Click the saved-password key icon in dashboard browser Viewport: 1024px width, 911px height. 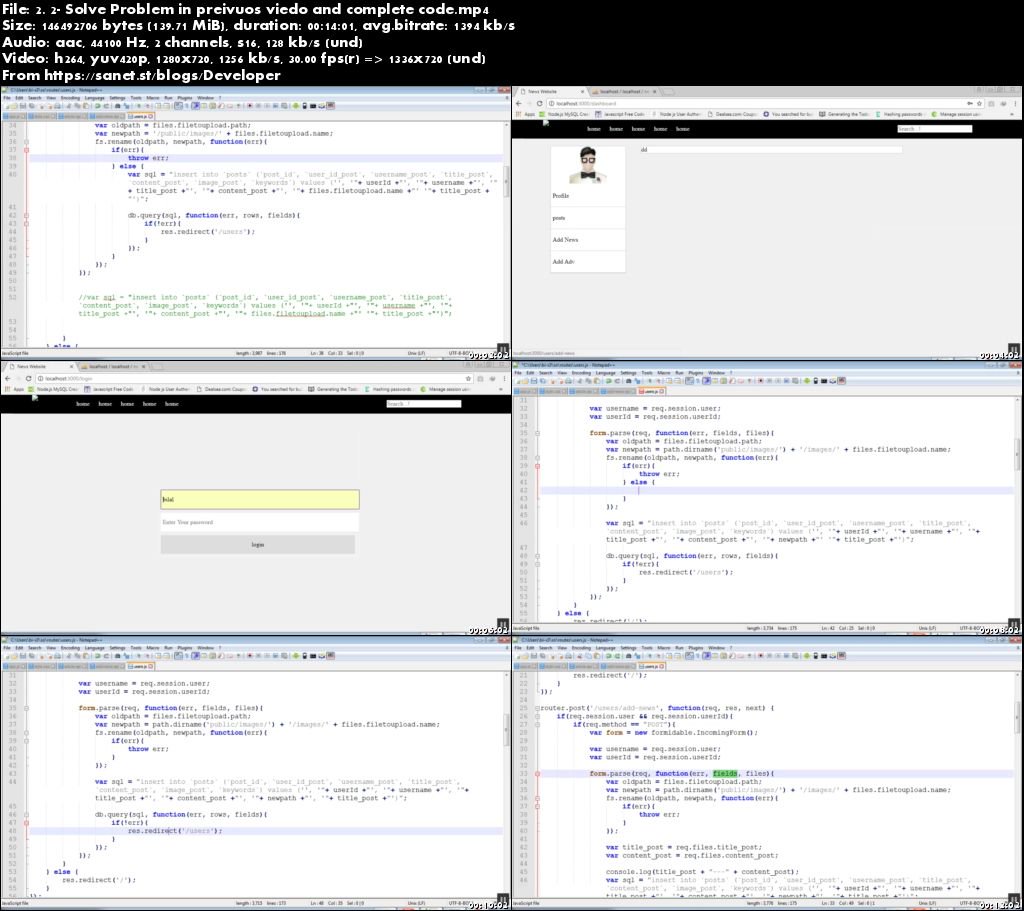coord(969,103)
